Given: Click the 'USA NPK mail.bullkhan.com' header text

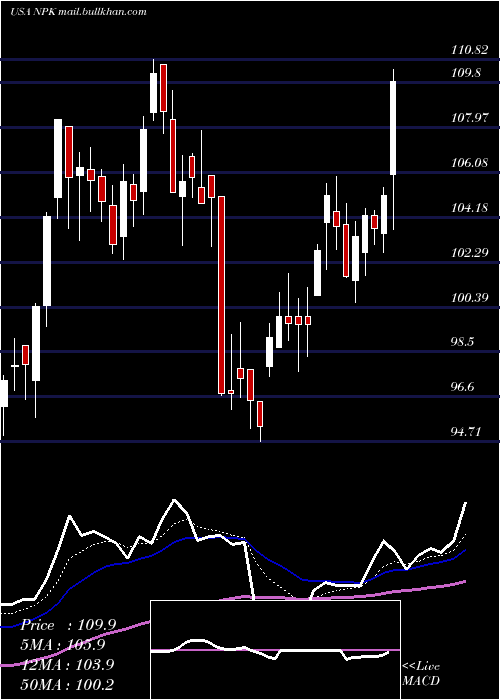Looking at the screenshot, I should [78, 12].
